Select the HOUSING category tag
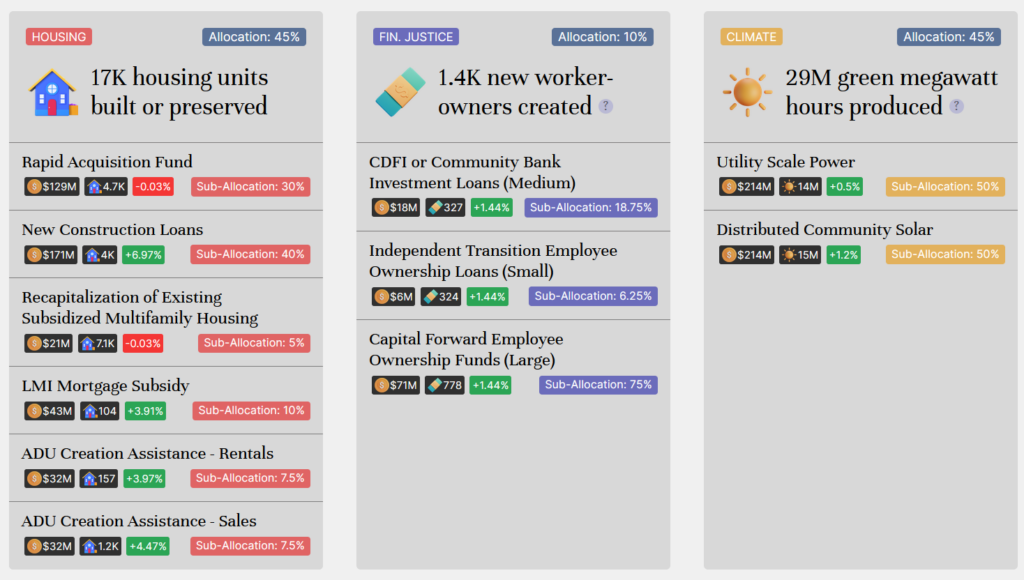Viewport: 1024px width, 580px height. click(x=59, y=37)
